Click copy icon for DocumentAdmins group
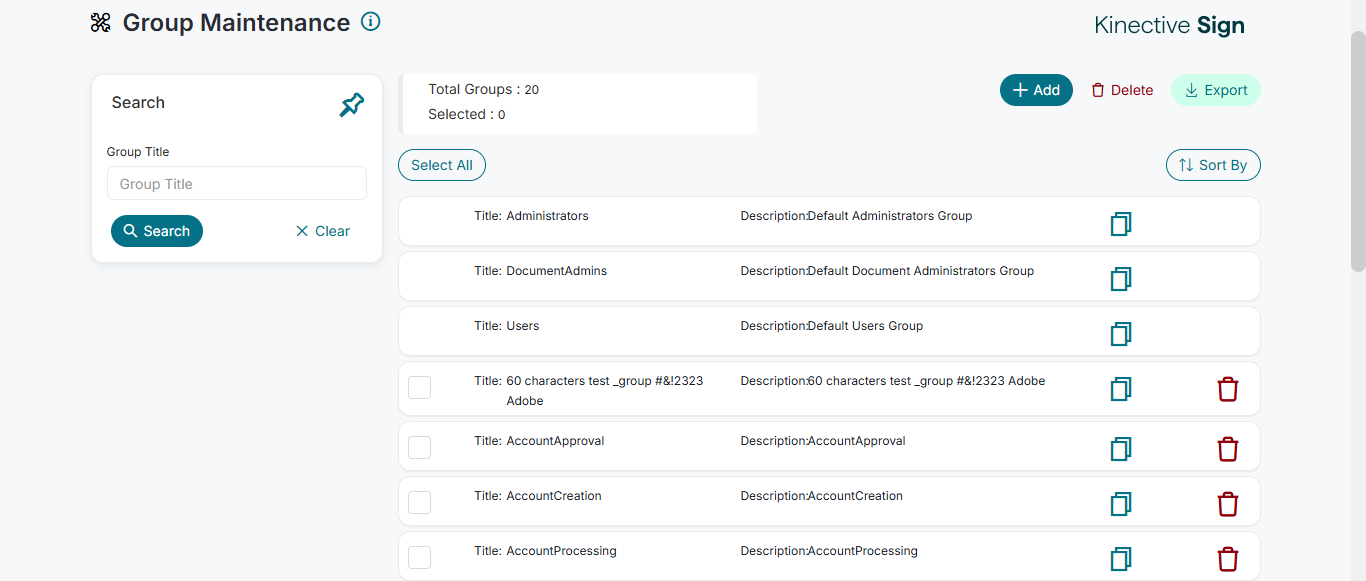Screen dimensions: 1366x581 (1121, 279)
